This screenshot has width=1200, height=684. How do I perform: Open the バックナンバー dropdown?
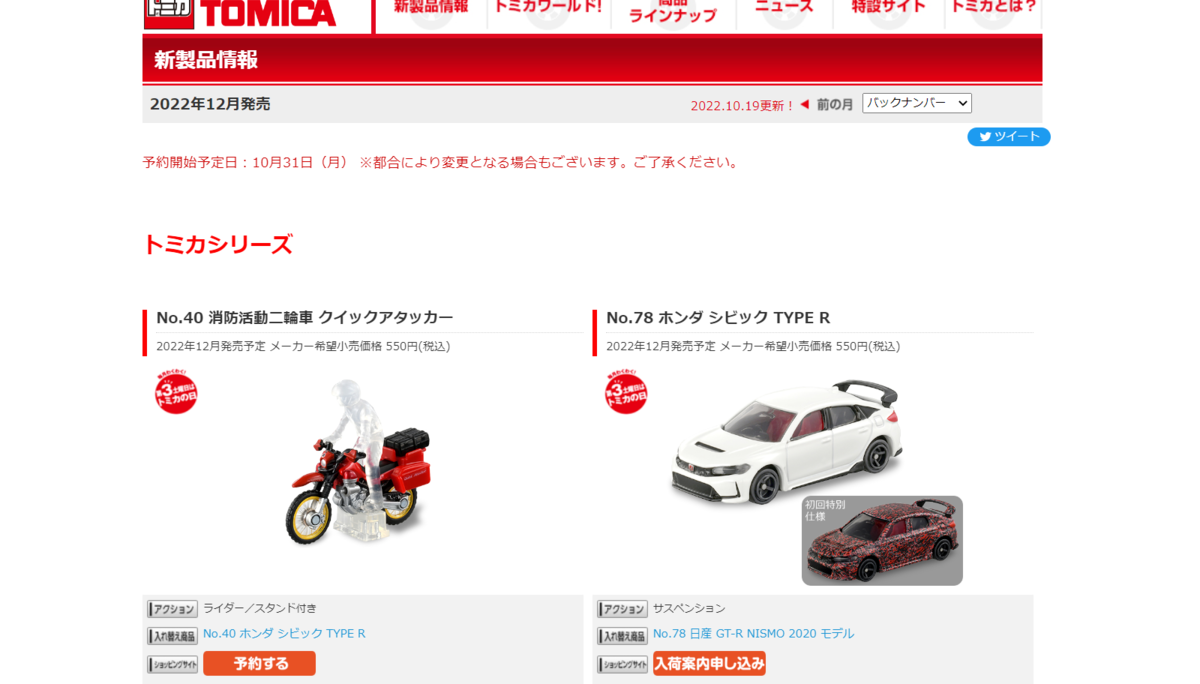917,103
